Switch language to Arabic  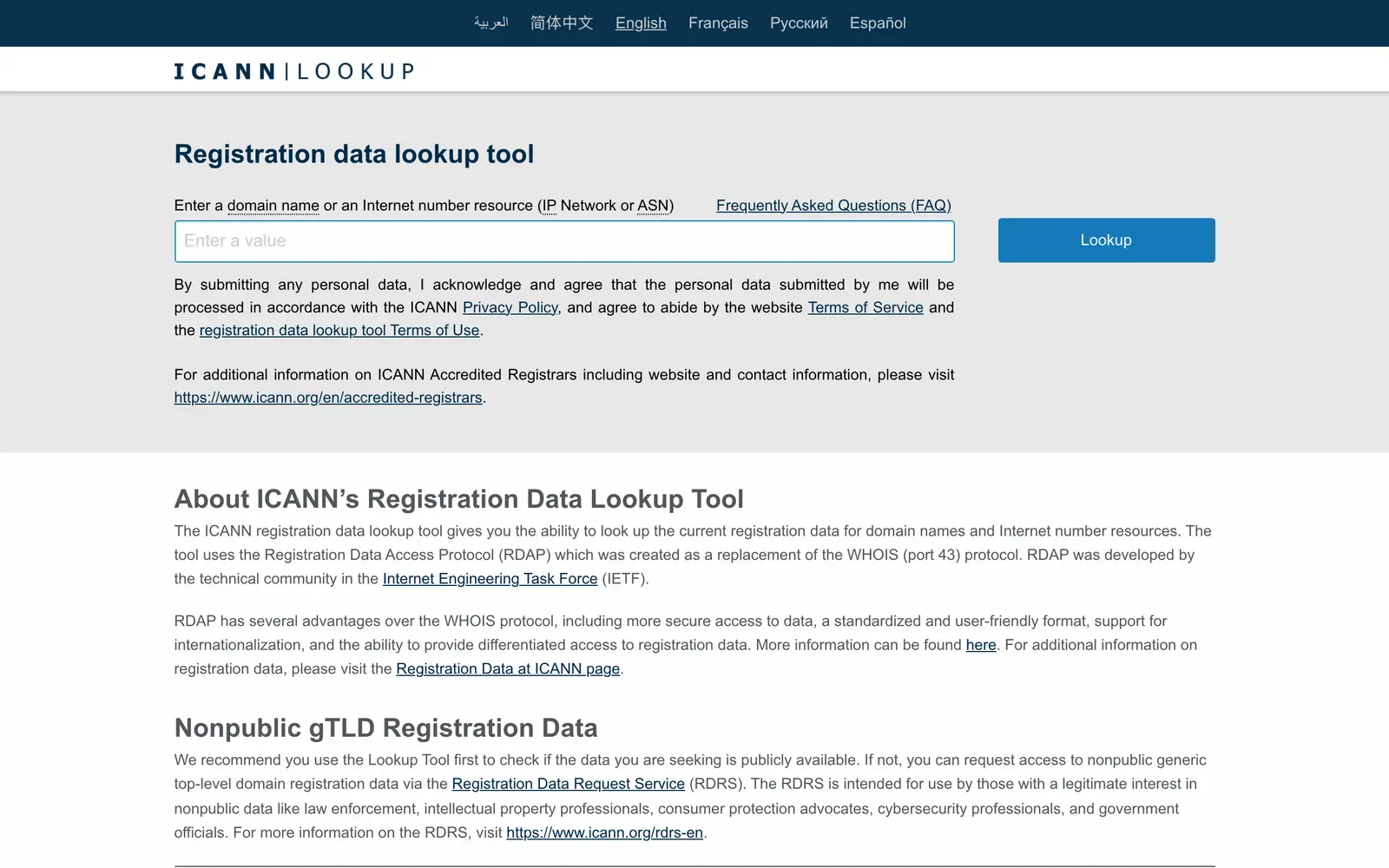490,23
